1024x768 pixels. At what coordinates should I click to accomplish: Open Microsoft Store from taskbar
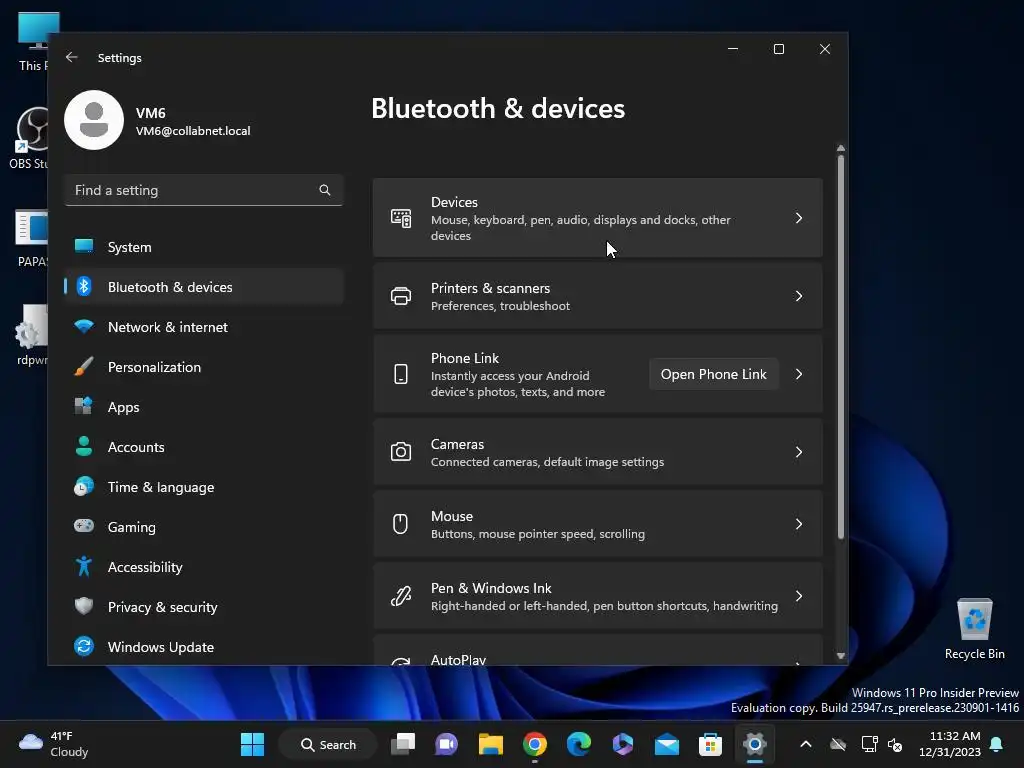coord(711,744)
